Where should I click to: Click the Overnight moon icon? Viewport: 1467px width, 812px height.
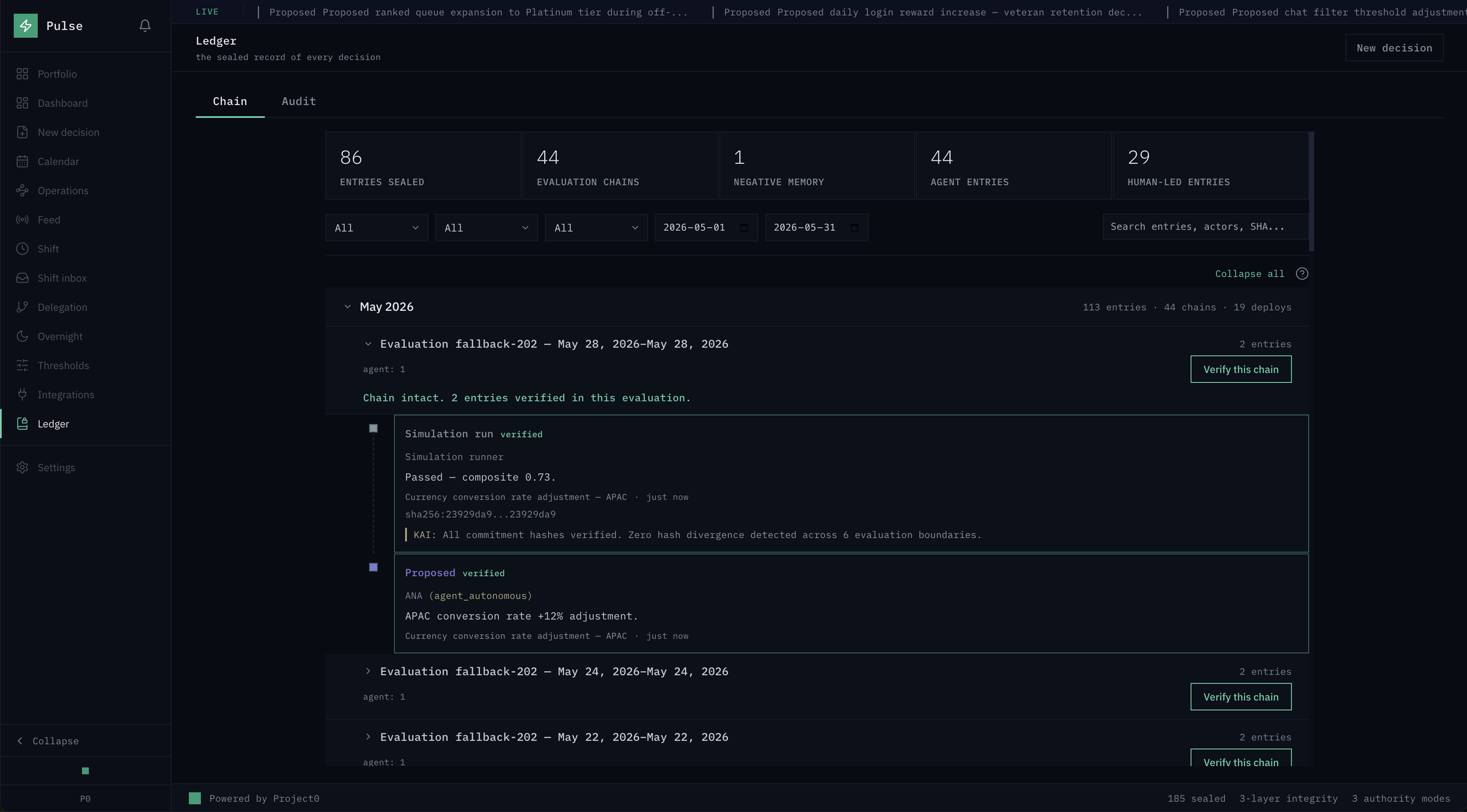[x=23, y=336]
